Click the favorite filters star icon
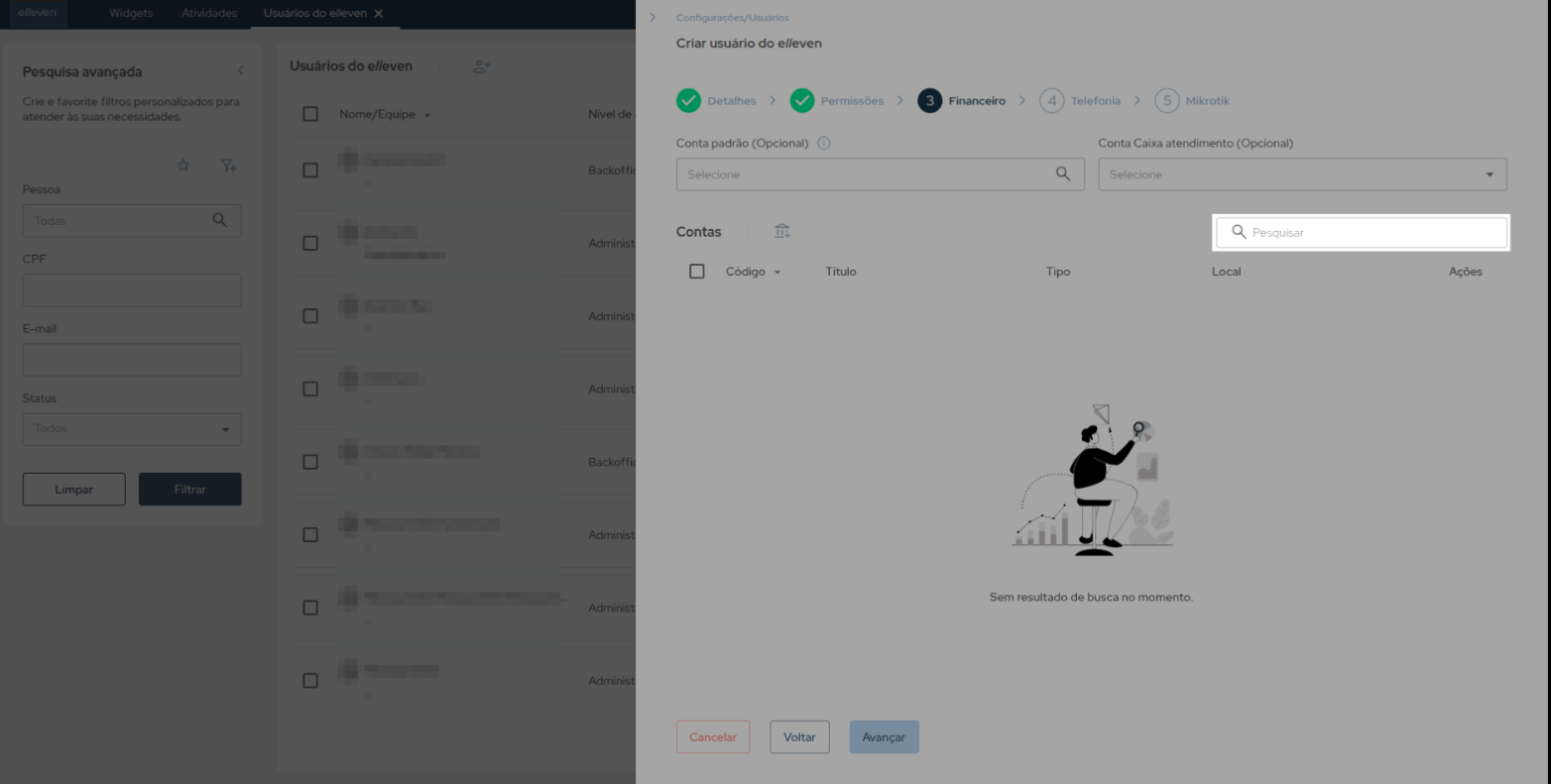This screenshot has height=784, width=1551. click(x=182, y=166)
